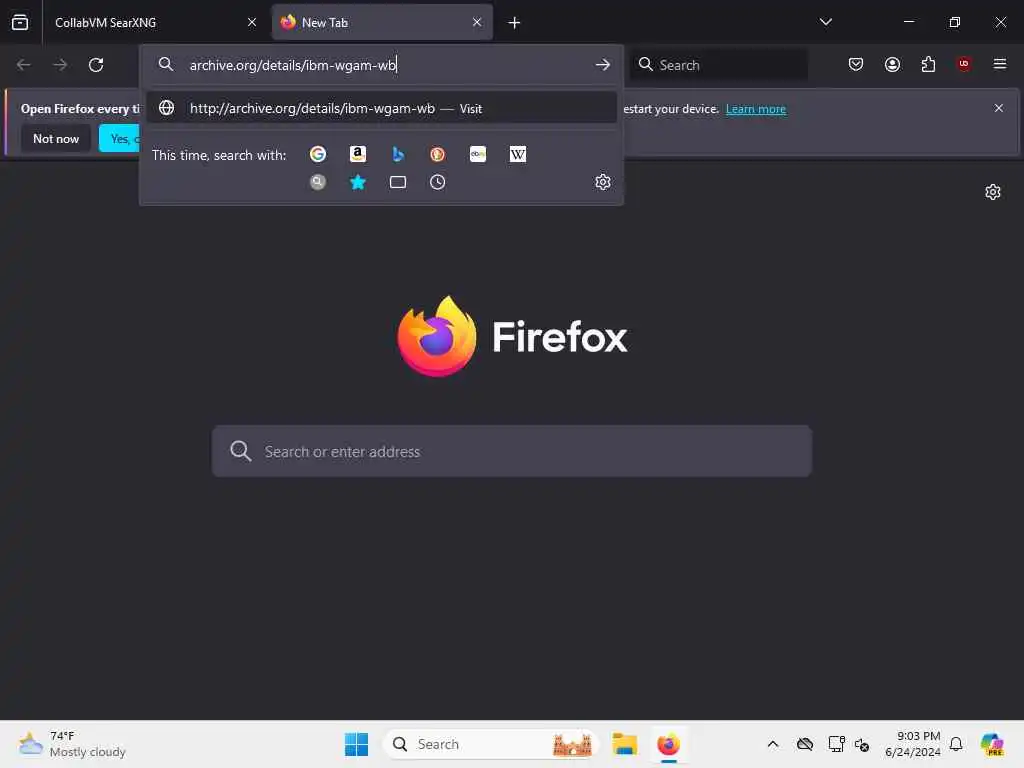The width and height of the screenshot is (1024, 768).
Task: Open Firefox account icon
Action: click(x=892, y=64)
